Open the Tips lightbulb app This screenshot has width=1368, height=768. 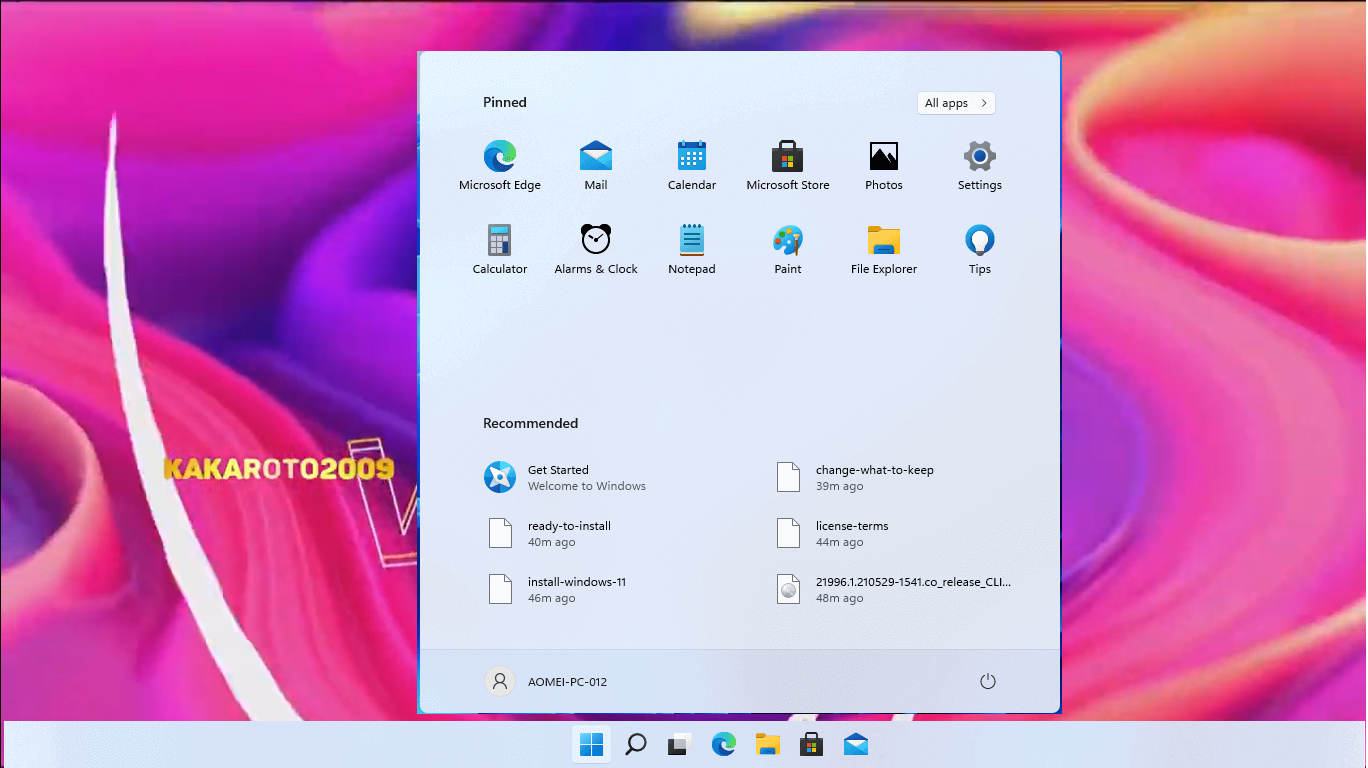point(980,249)
